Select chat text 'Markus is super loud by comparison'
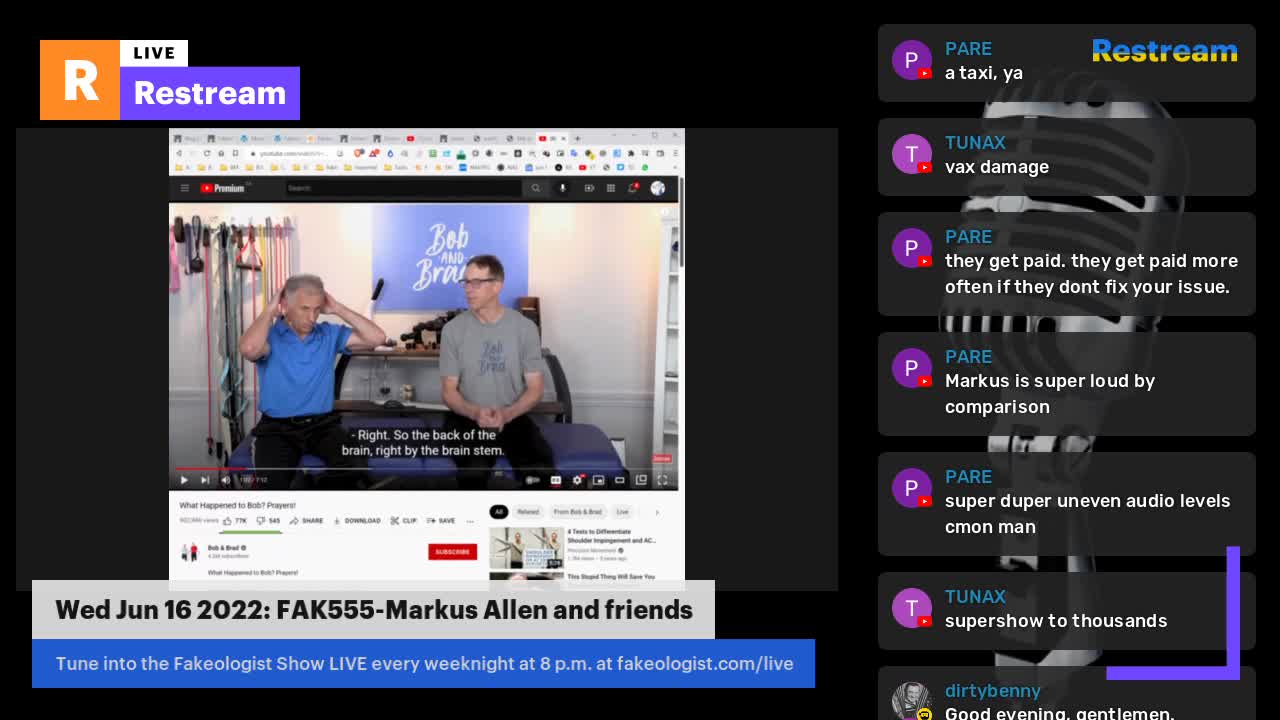The height and width of the screenshot is (720, 1280). click(1050, 394)
